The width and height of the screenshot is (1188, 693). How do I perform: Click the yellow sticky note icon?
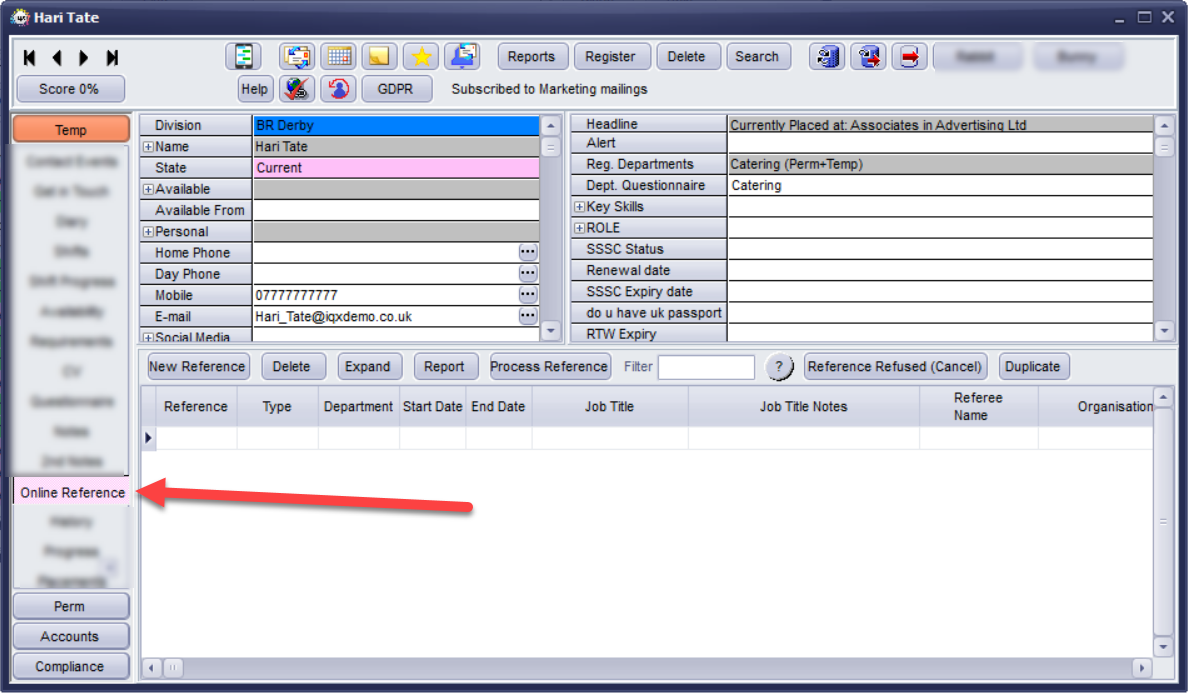click(x=379, y=57)
